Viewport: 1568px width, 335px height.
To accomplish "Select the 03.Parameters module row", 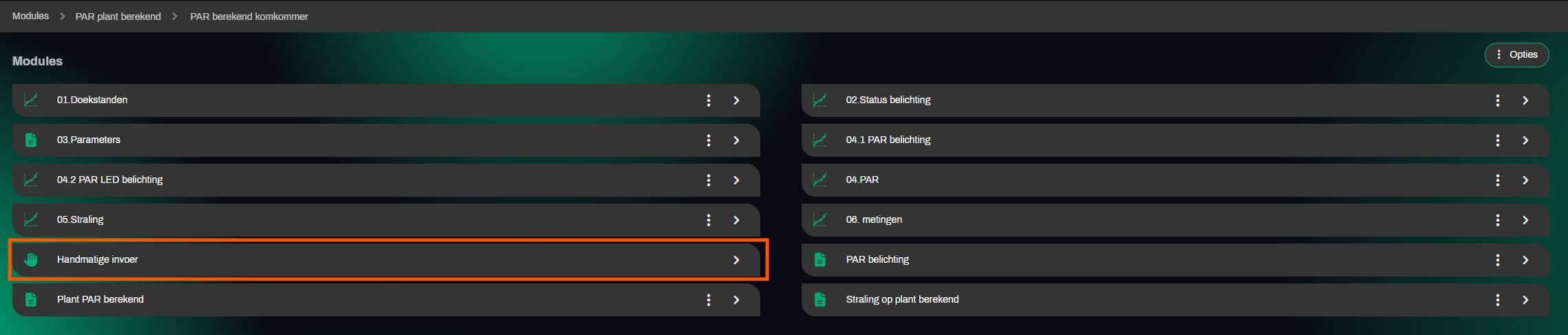I will pyautogui.click(x=89, y=140).
